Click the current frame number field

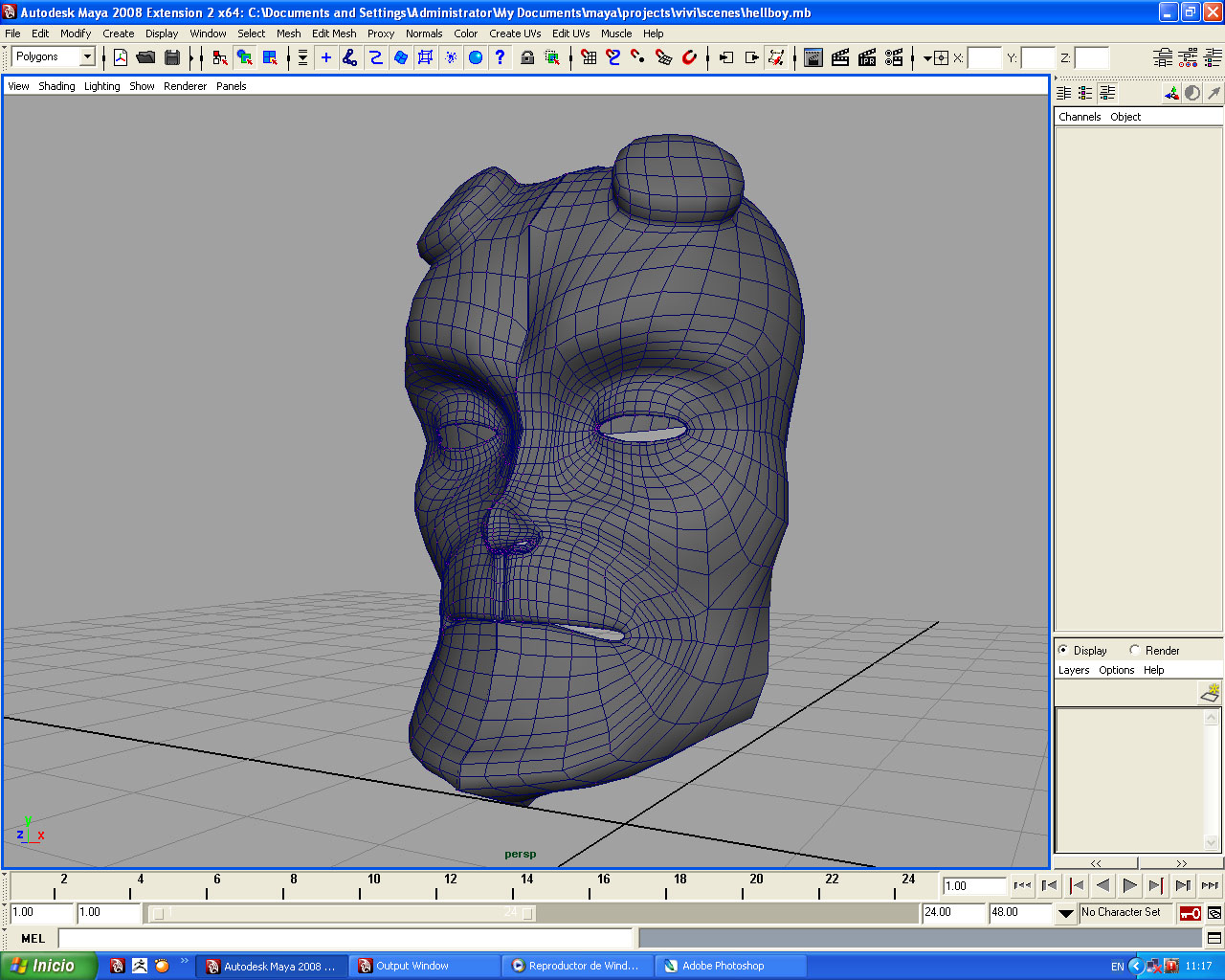[x=974, y=886]
